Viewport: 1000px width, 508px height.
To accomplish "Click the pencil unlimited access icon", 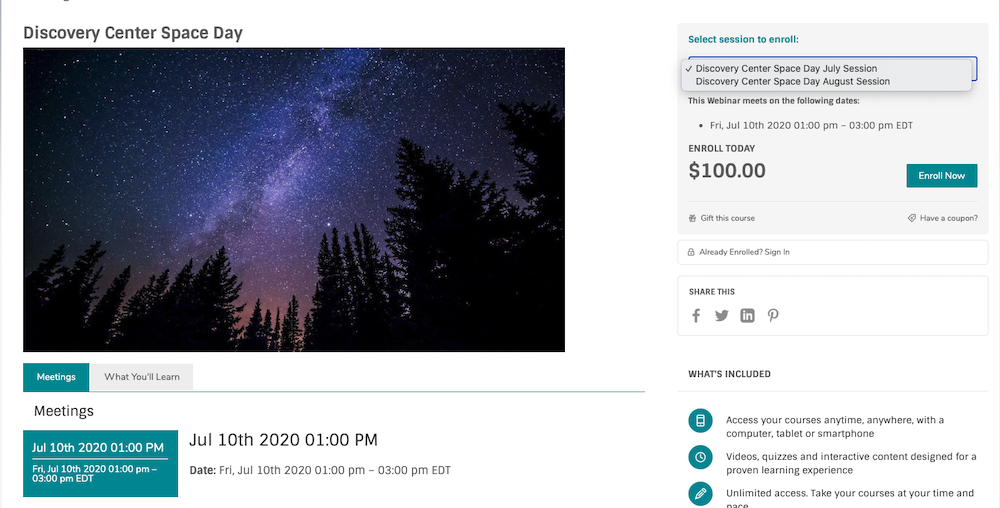I will point(700,494).
